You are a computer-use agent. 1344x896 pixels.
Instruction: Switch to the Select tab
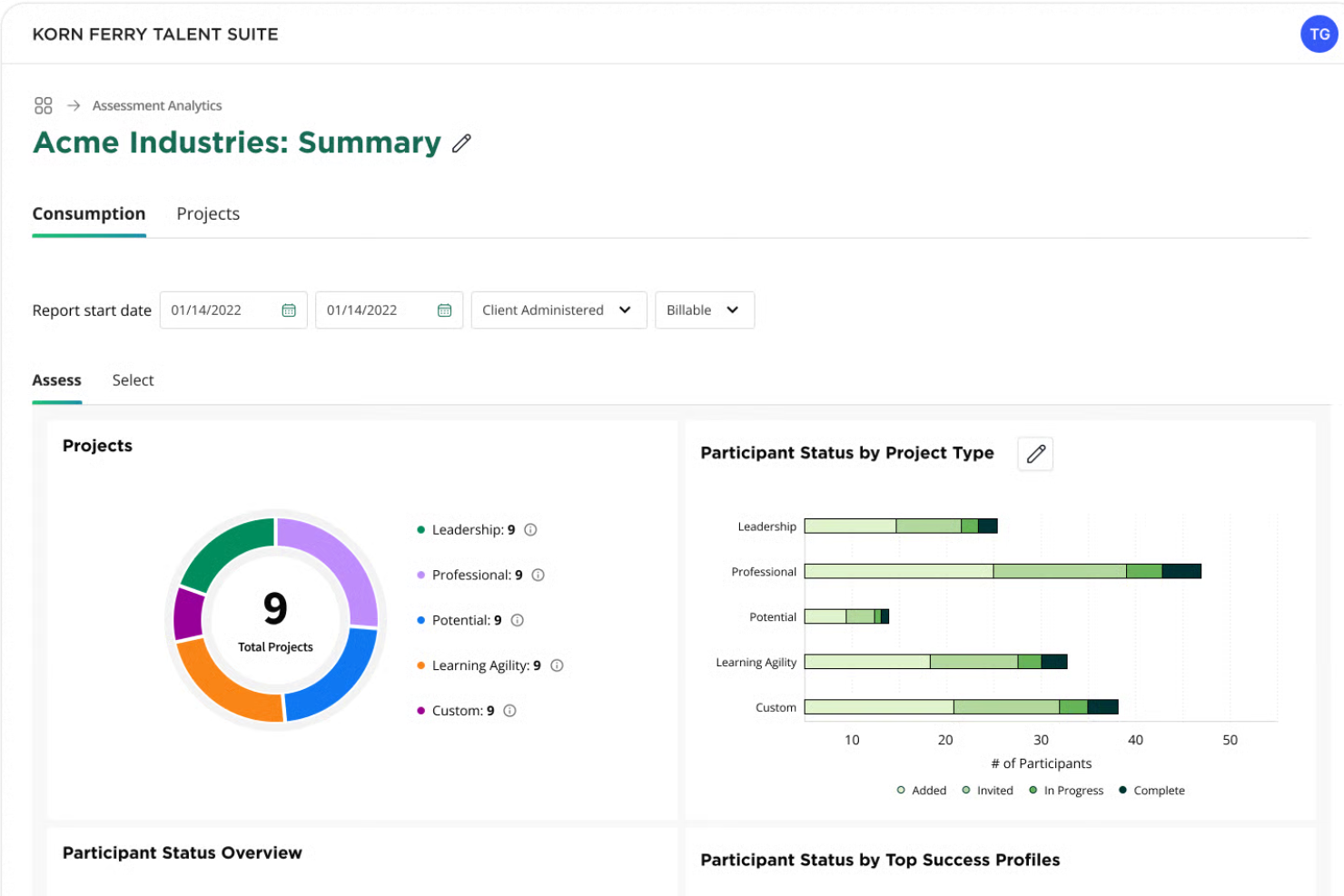133,380
